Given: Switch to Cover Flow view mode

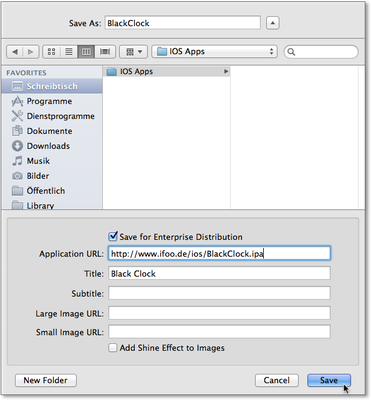Looking at the screenshot, I should click(x=105, y=52).
